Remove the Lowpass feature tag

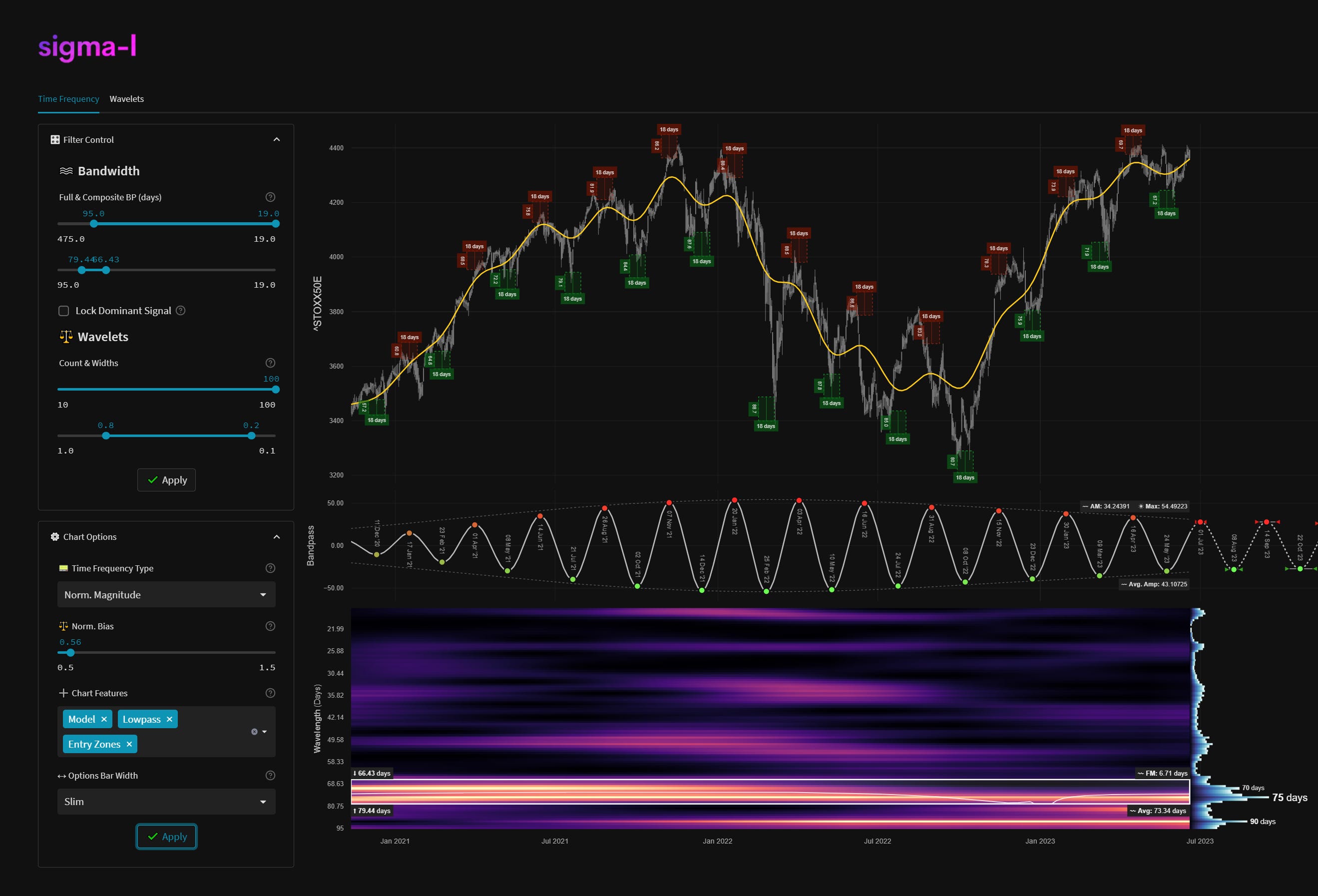coord(169,719)
